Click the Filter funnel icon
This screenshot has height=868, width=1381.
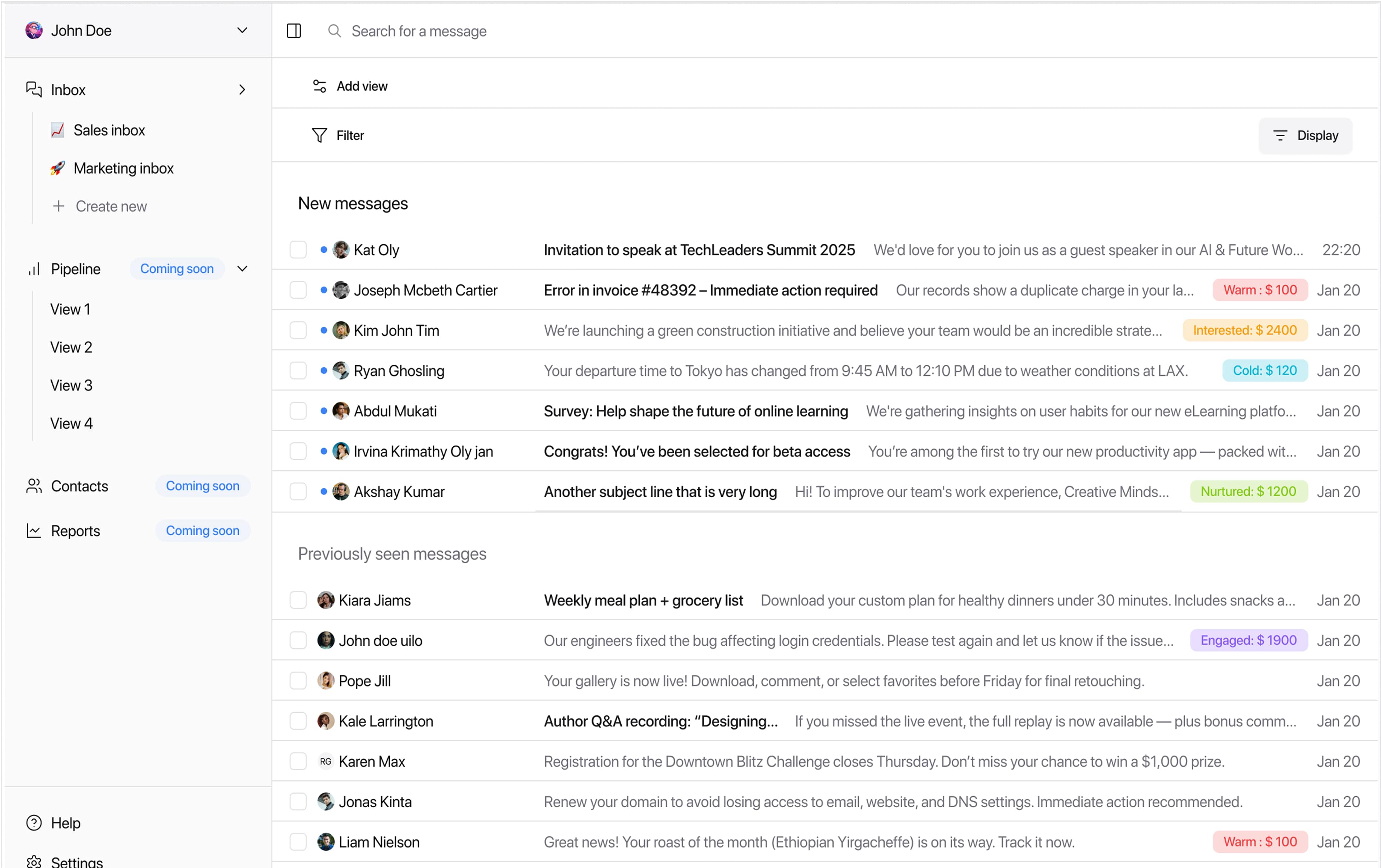[320, 135]
